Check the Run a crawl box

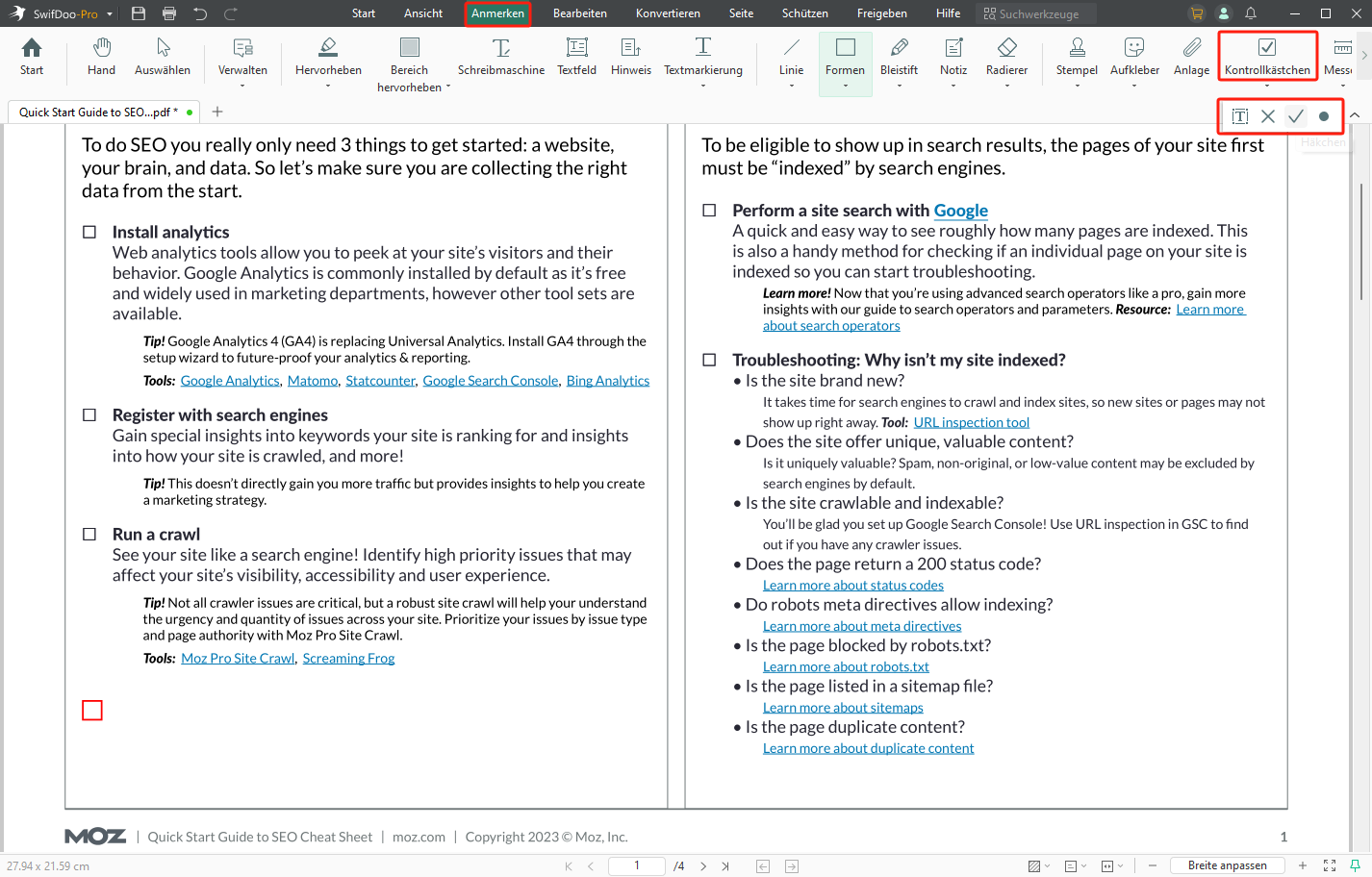89,534
